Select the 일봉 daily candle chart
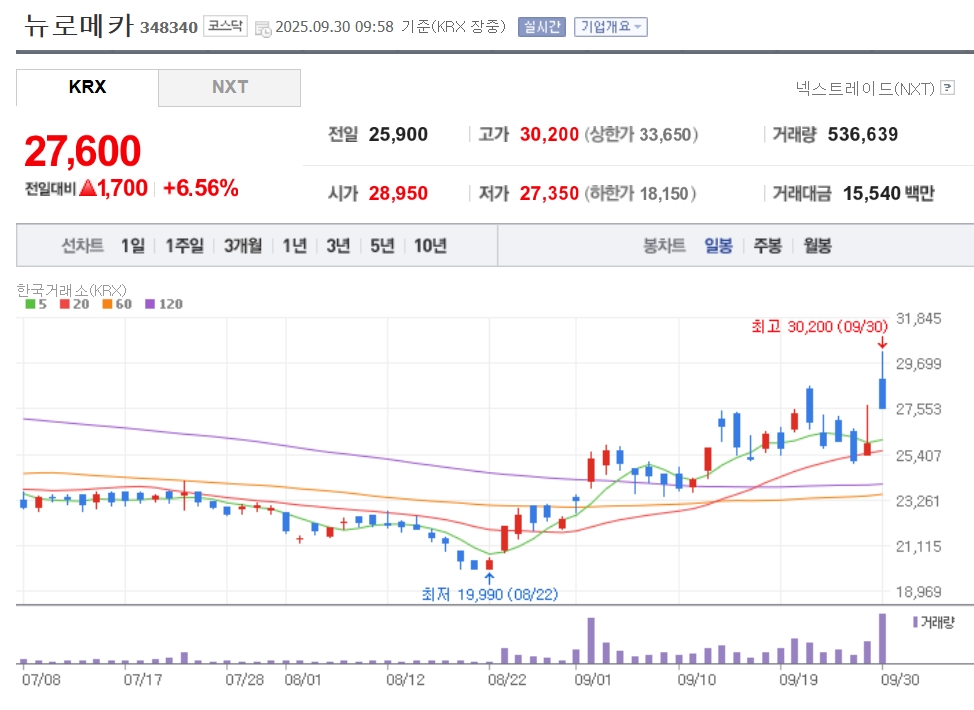974x710 pixels. tap(718, 245)
